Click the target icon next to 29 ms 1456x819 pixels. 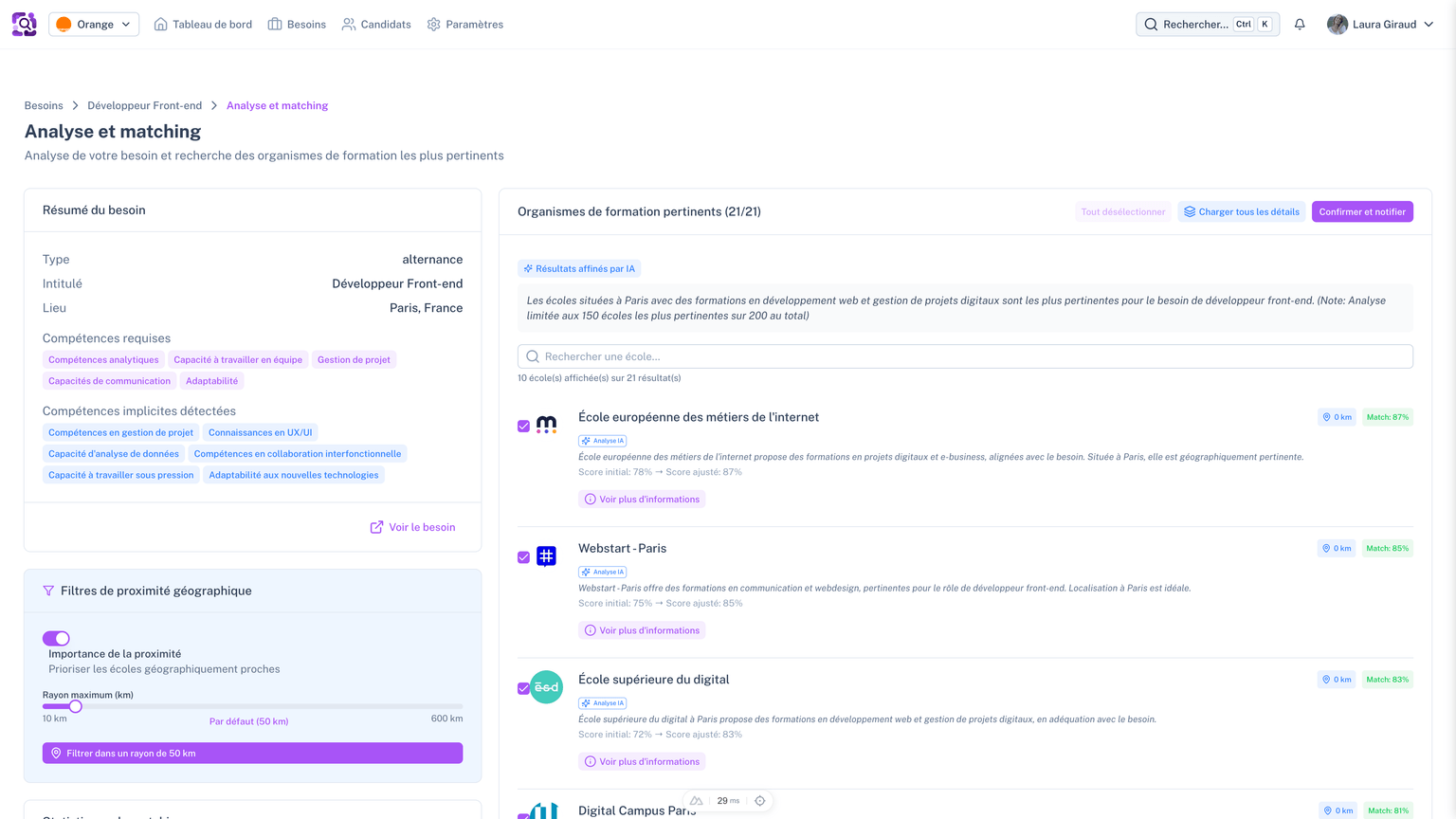(x=759, y=800)
